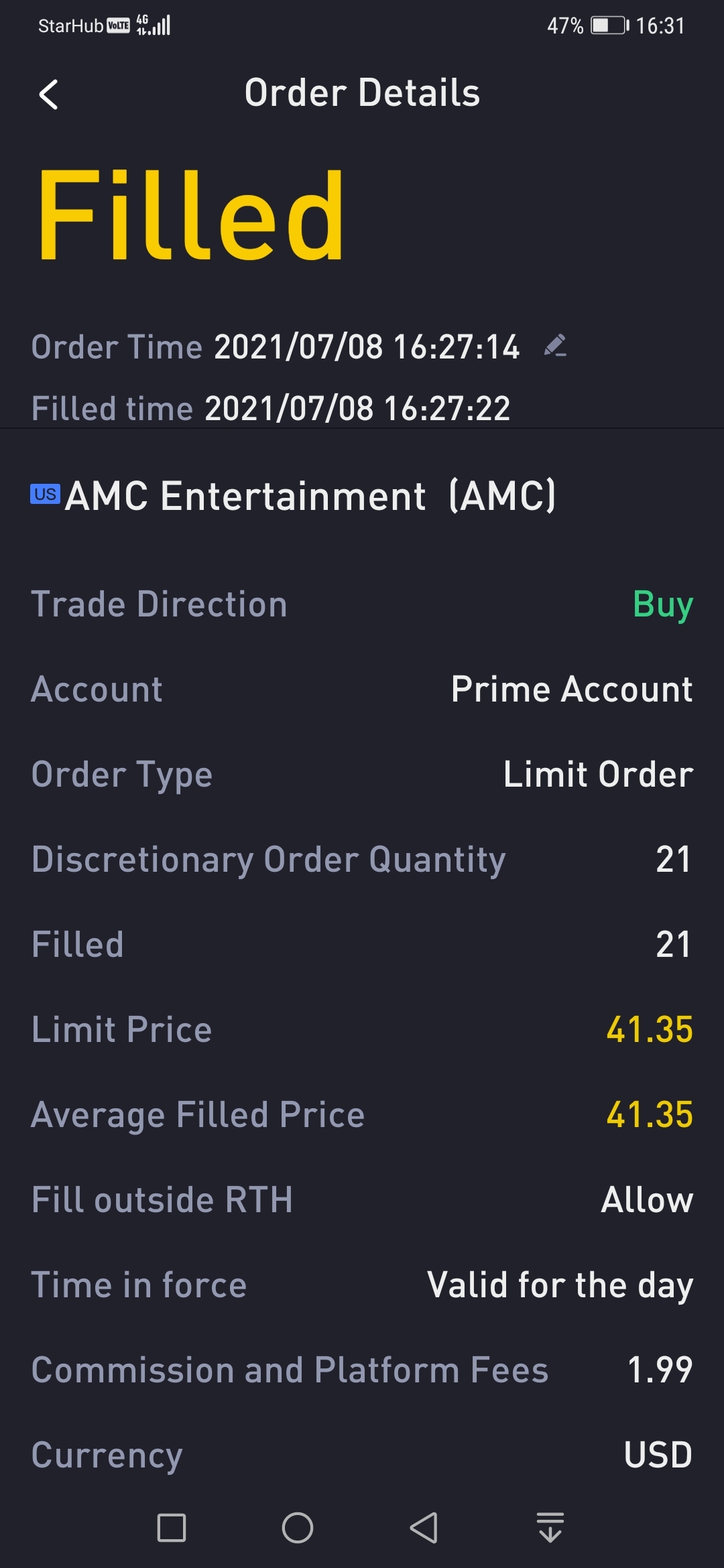Viewport: 724px width, 1568px height.
Task: Select the Prime Account value
Action: (571, 690)
